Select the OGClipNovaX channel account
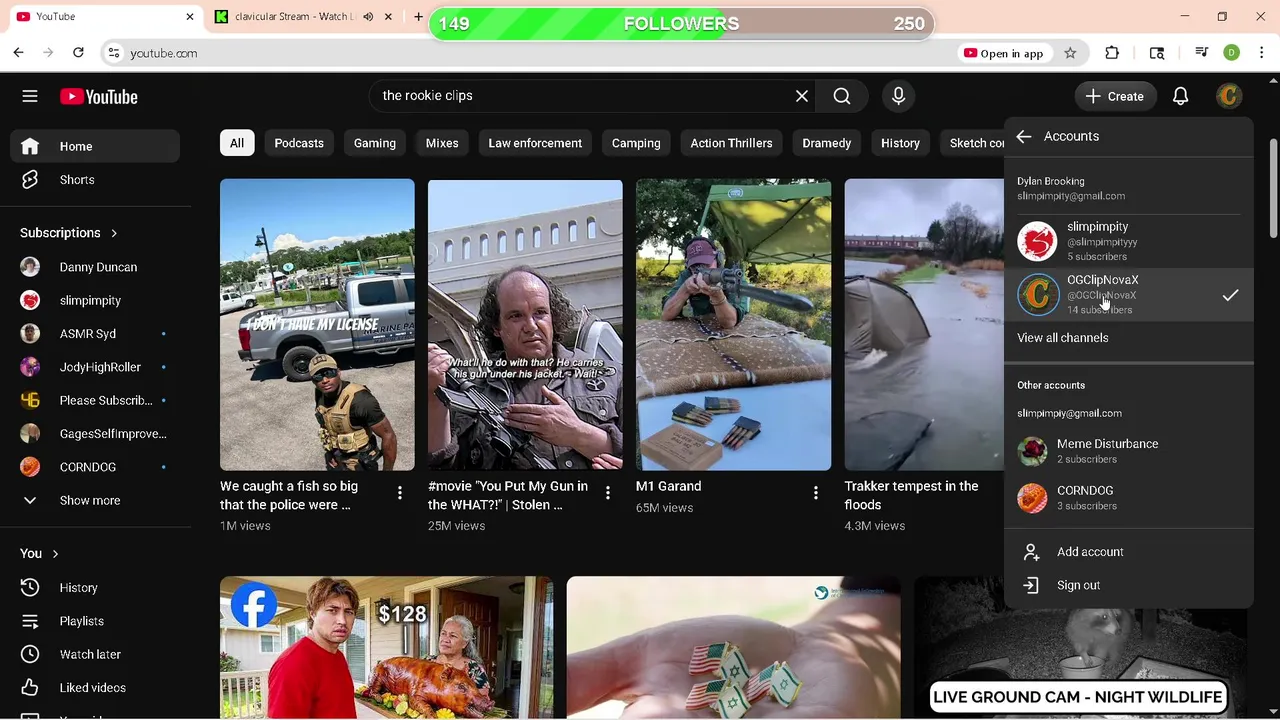This screenshot has width=1280, height=720. tap(1128, 294)
